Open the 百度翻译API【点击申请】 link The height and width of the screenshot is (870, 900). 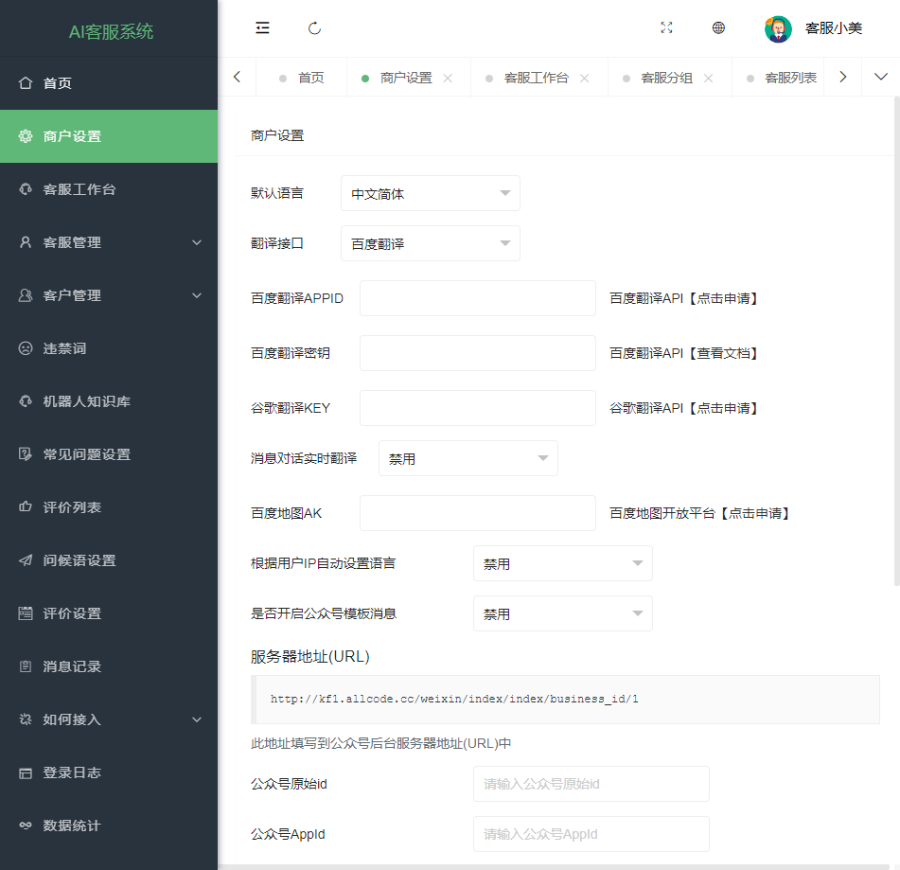click(x=683, y=298)
